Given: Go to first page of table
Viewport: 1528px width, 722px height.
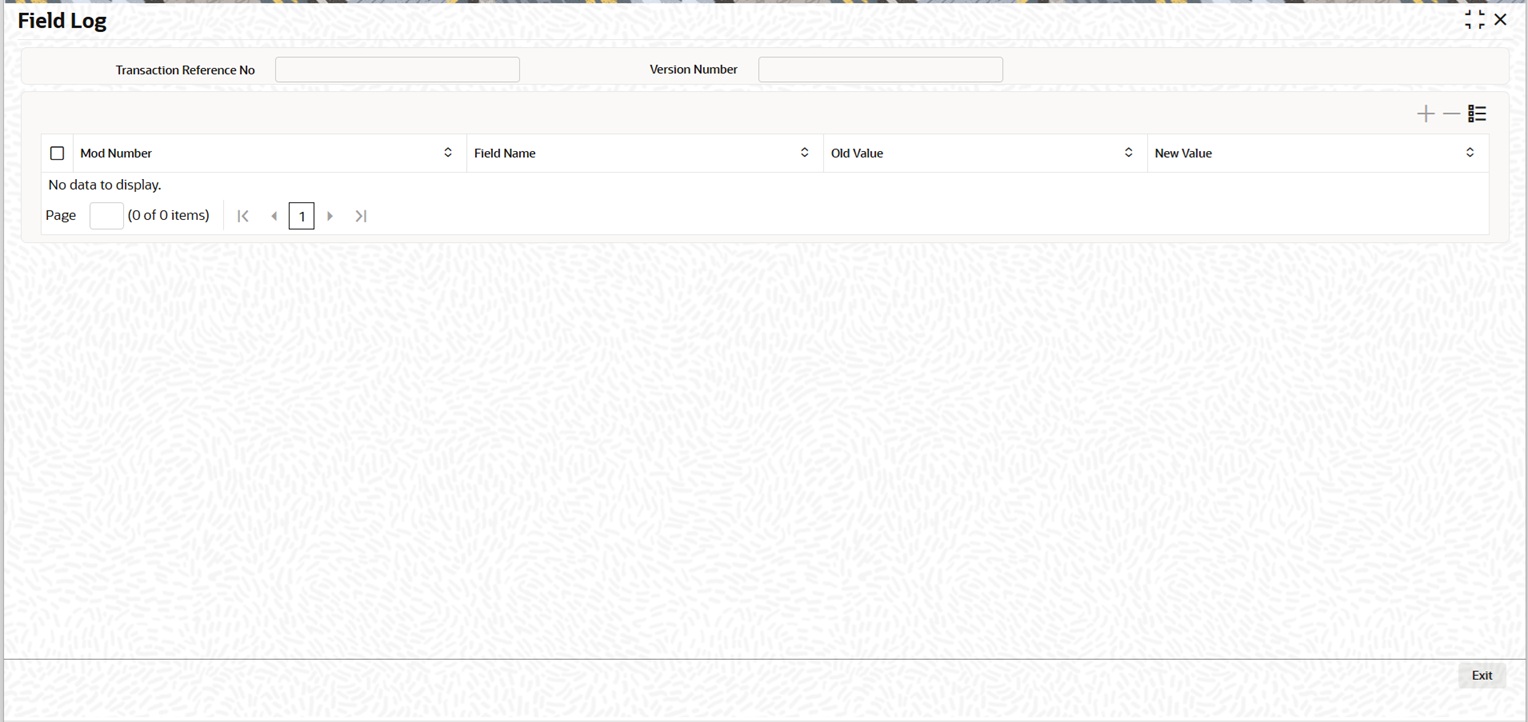Looking at the screenshot, I should 243,216.
